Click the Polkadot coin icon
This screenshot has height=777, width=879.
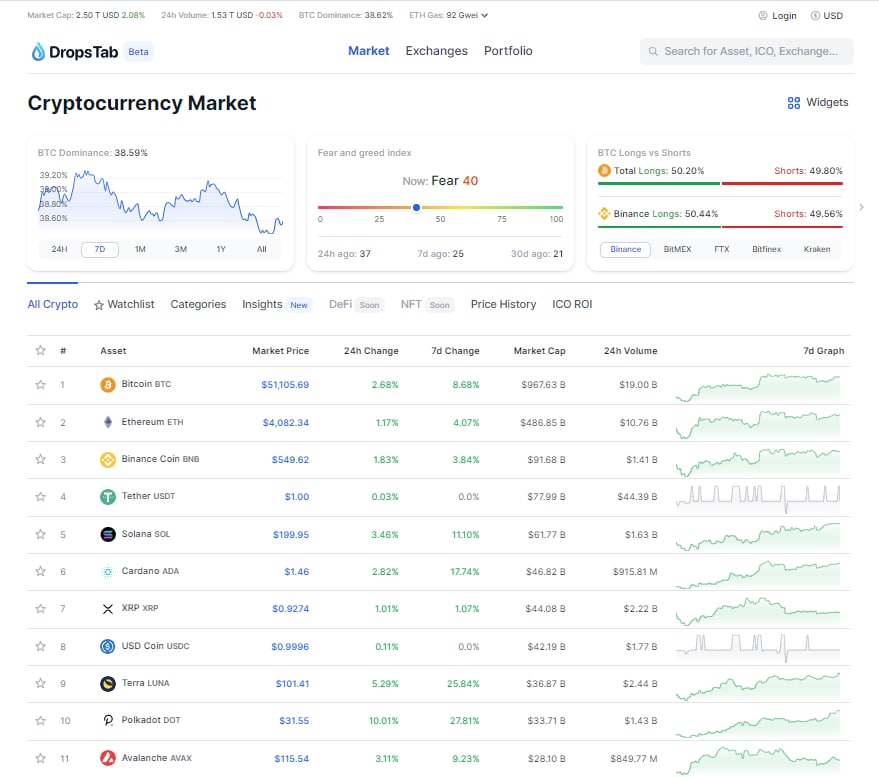click(x=108, y=720)
